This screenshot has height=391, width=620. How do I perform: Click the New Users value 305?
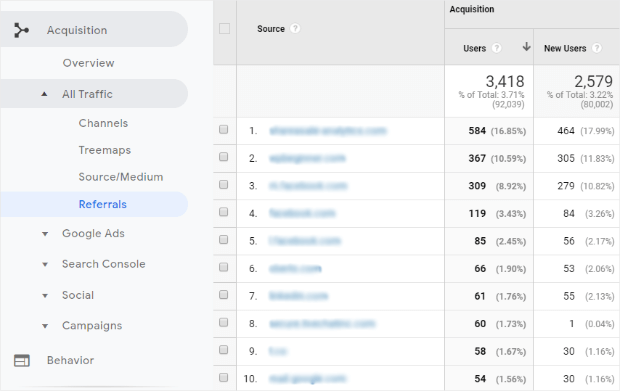click(566, 159)
